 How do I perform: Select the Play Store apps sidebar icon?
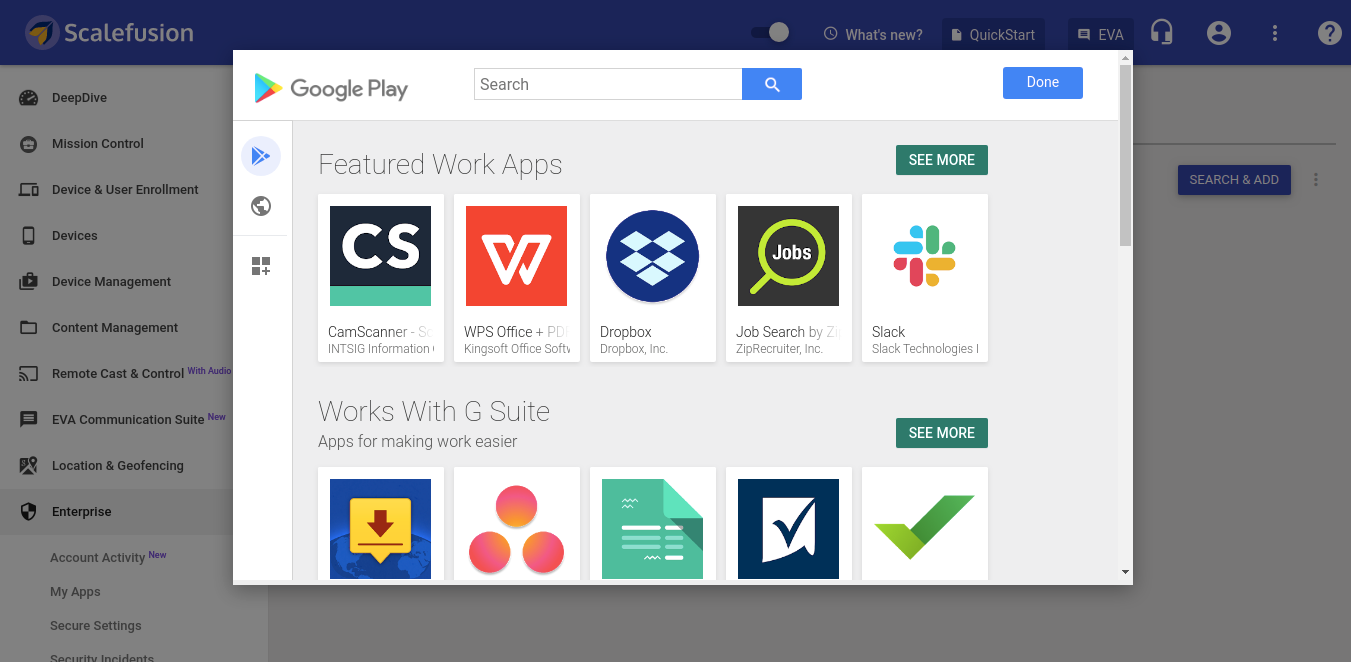pos(261,156)
